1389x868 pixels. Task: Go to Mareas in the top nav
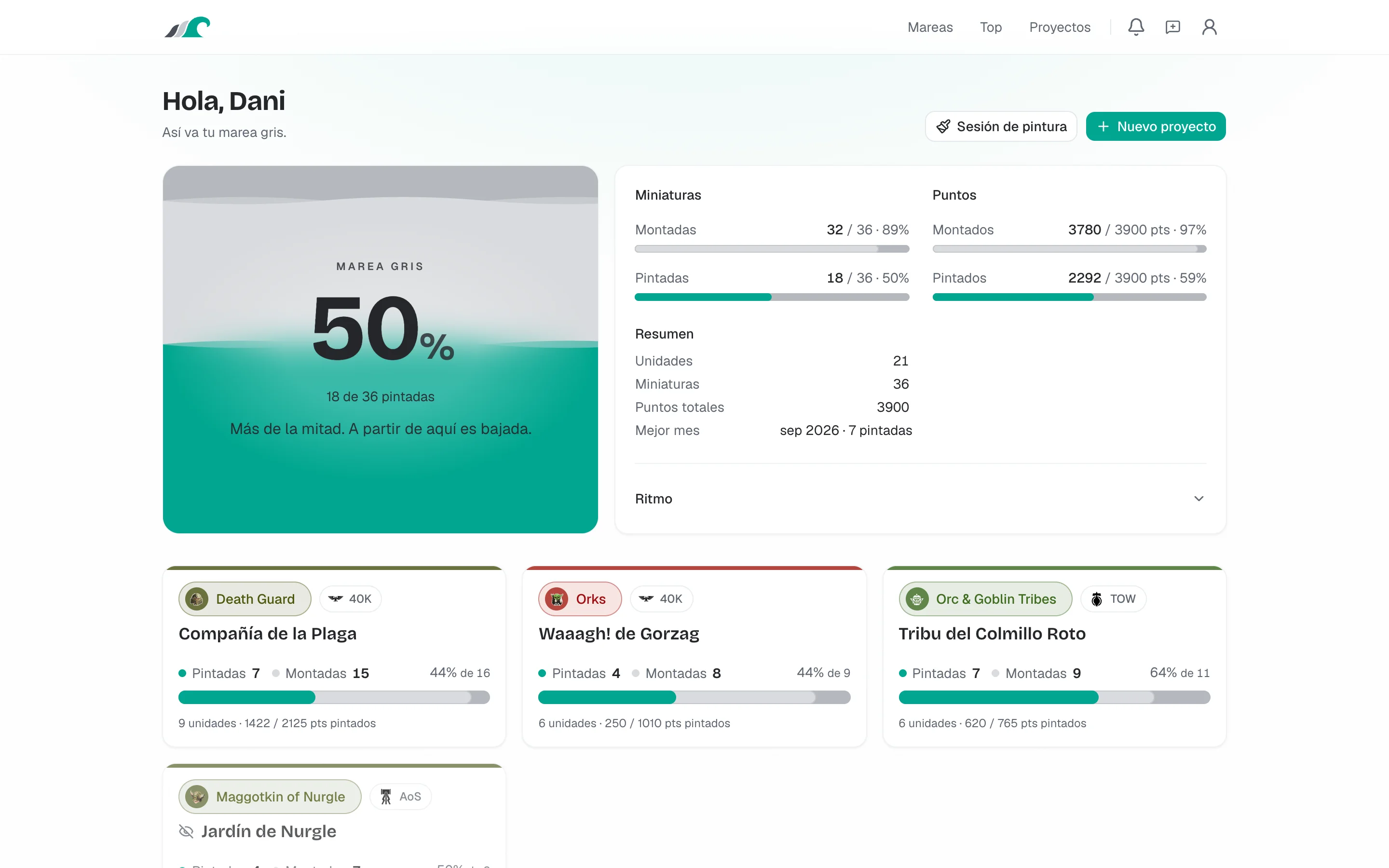point(930,27)
